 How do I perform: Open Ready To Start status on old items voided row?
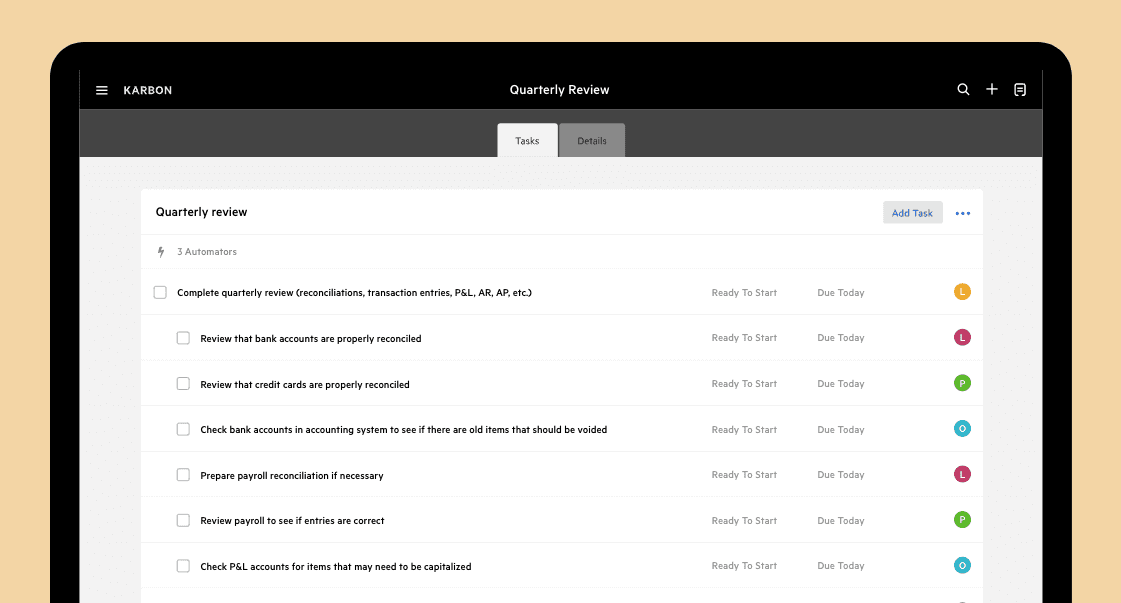click(744, 429)
